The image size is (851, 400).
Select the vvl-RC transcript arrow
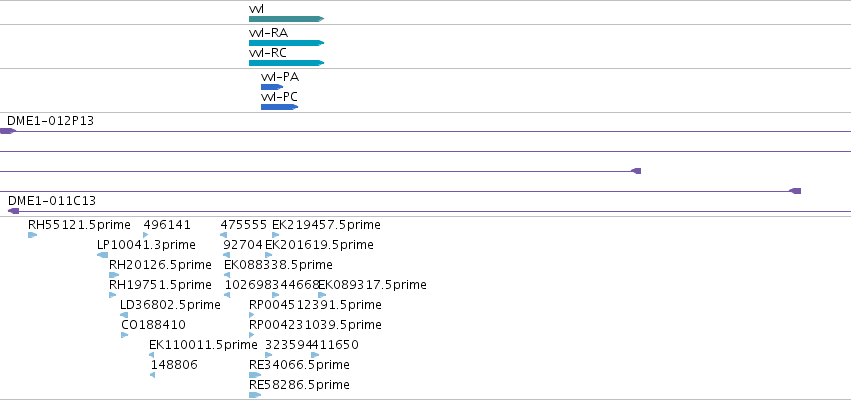[287, 63]
